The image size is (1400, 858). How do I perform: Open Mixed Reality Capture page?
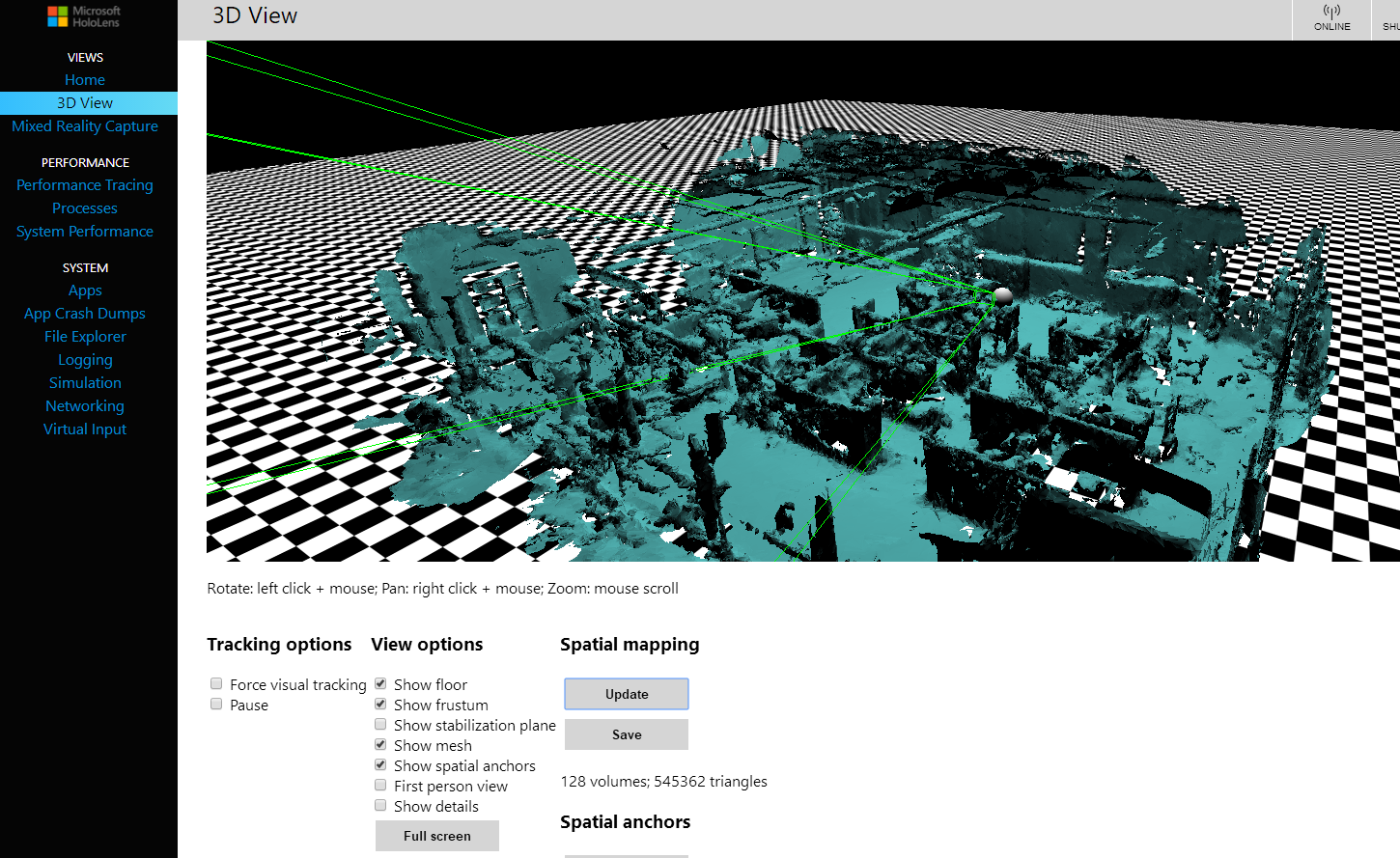[85, 126]
